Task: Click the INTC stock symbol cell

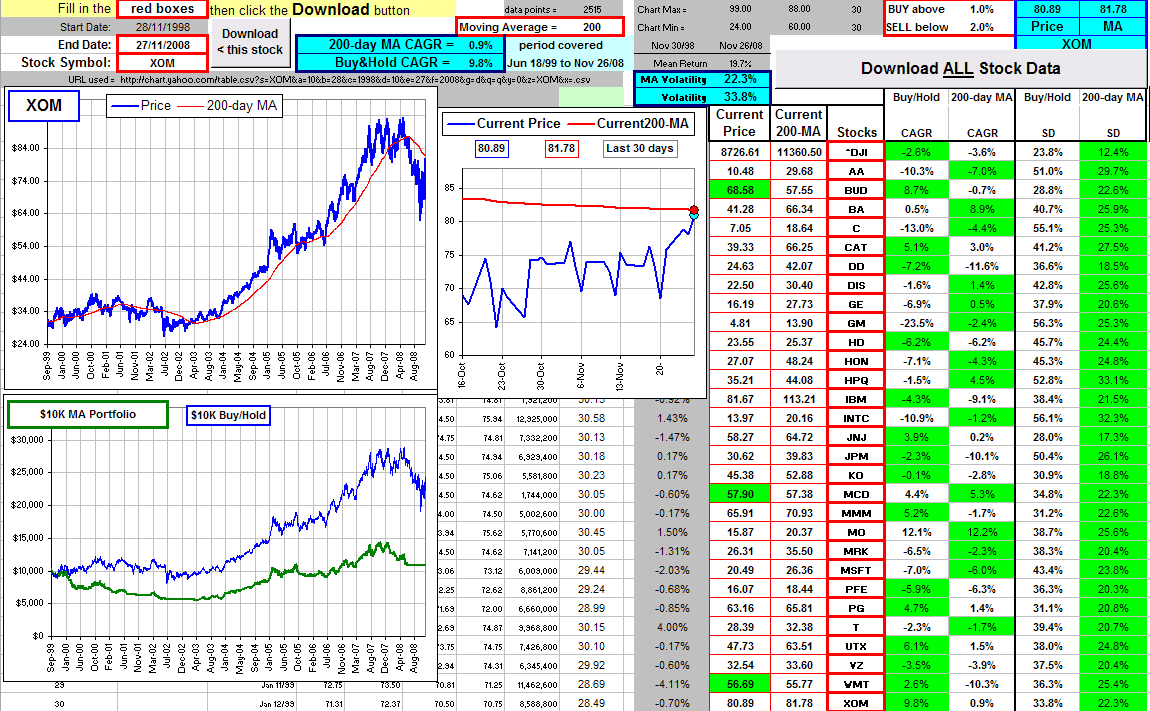Action: pos(856,418)
